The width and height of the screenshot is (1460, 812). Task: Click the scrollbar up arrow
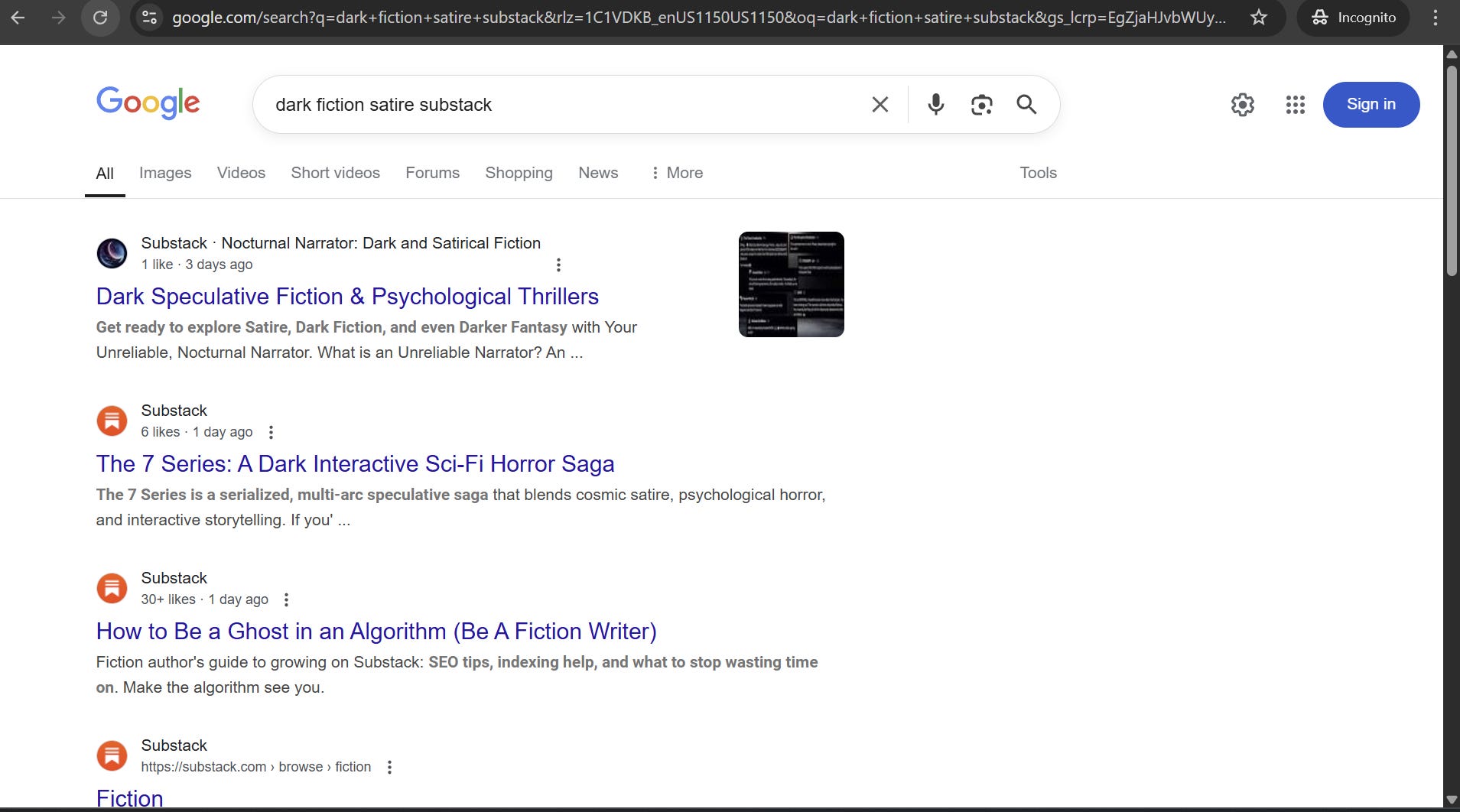[1452, 54]
